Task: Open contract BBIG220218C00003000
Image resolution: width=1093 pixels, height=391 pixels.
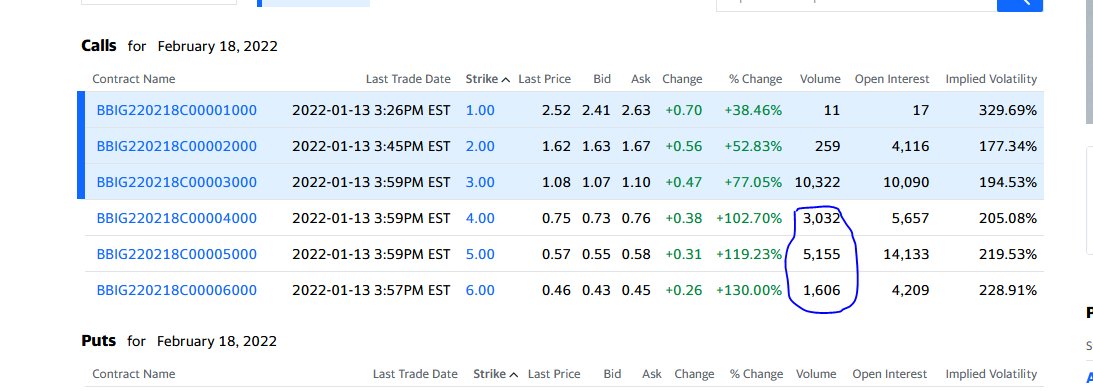Action: [176, 183]
